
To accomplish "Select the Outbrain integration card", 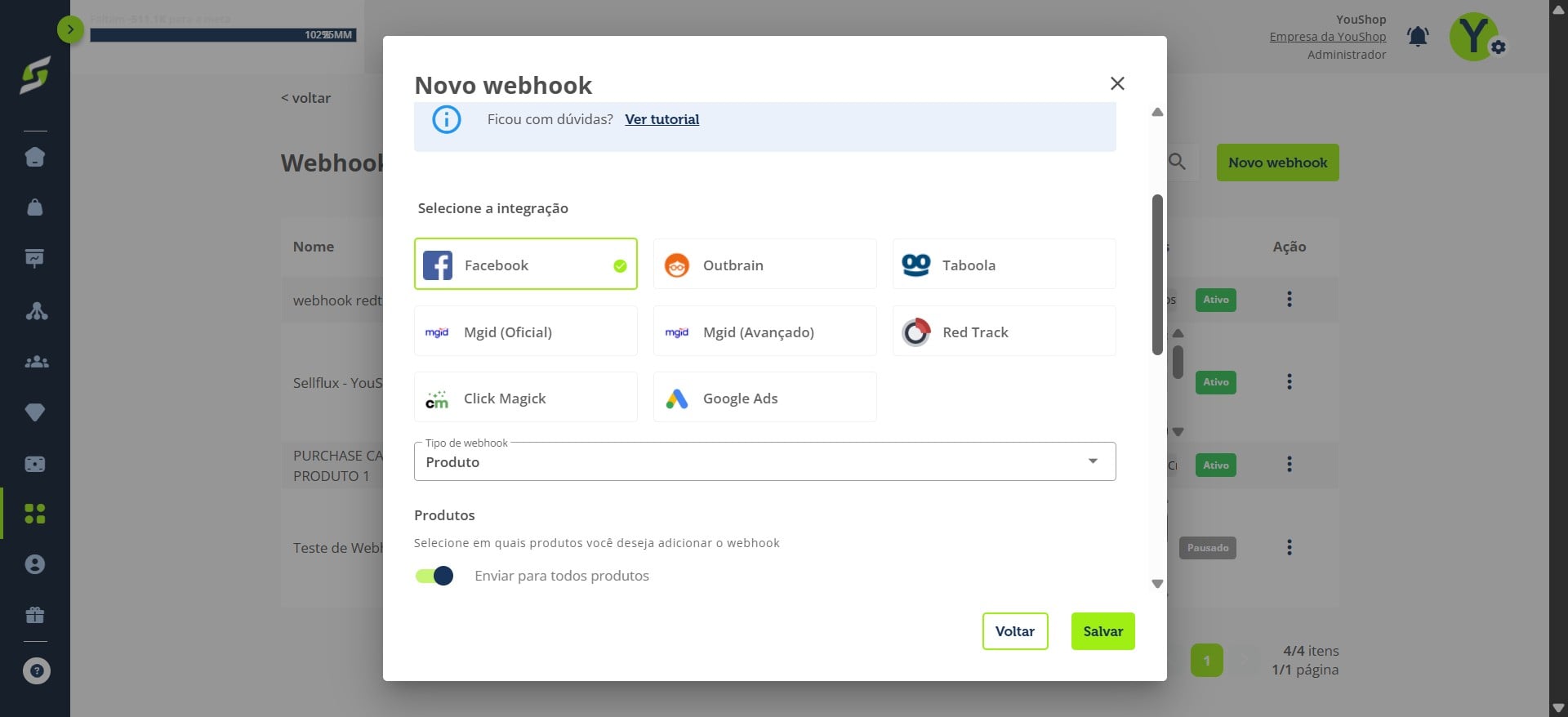I will click(764, 264).
